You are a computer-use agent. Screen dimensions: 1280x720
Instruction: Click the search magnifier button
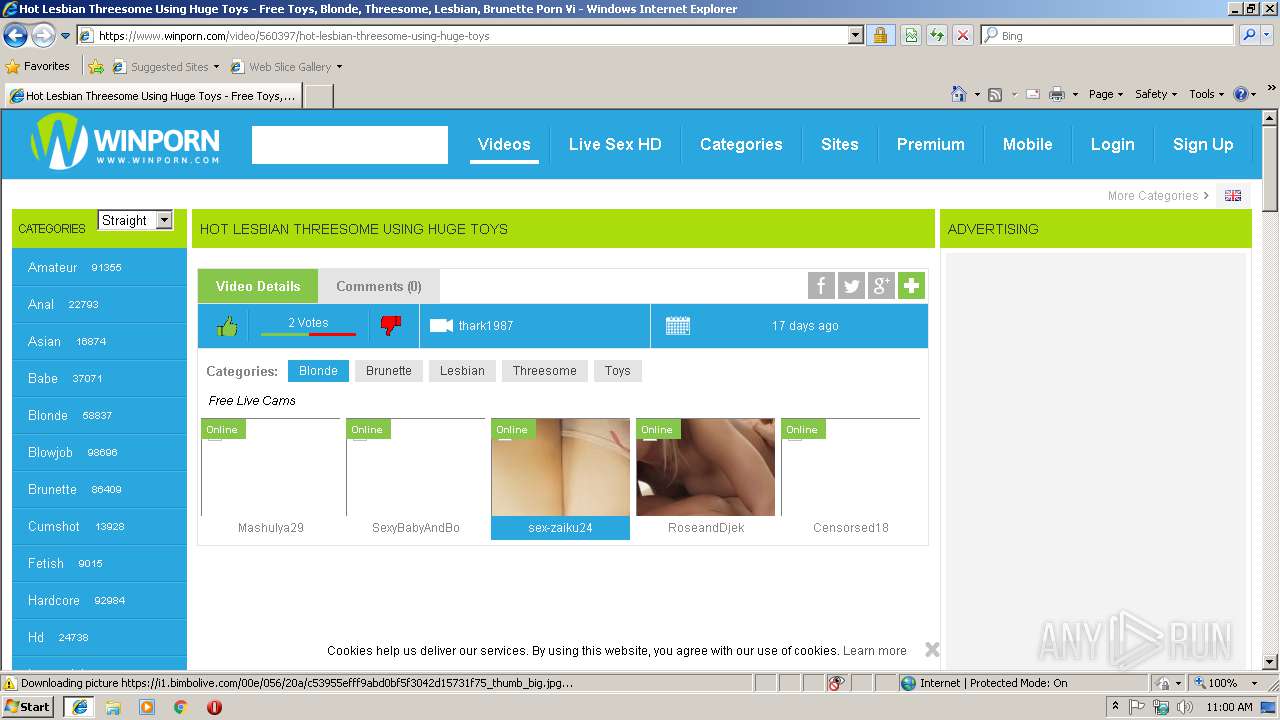click(x=1249, y=35)
